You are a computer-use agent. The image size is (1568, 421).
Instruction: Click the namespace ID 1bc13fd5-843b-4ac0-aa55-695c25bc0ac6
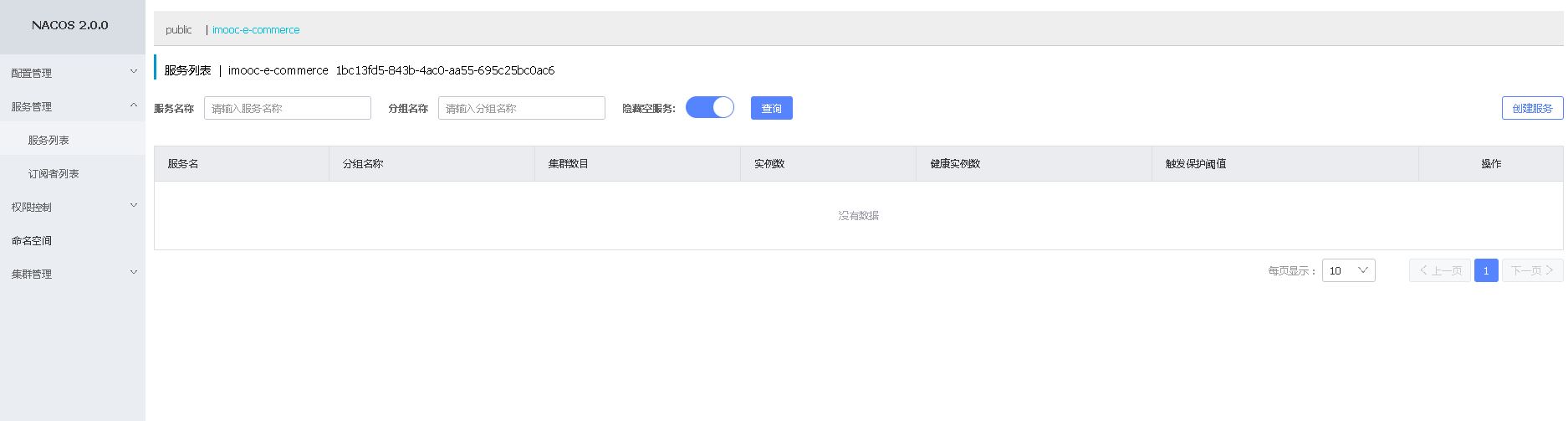coord(445,70)
